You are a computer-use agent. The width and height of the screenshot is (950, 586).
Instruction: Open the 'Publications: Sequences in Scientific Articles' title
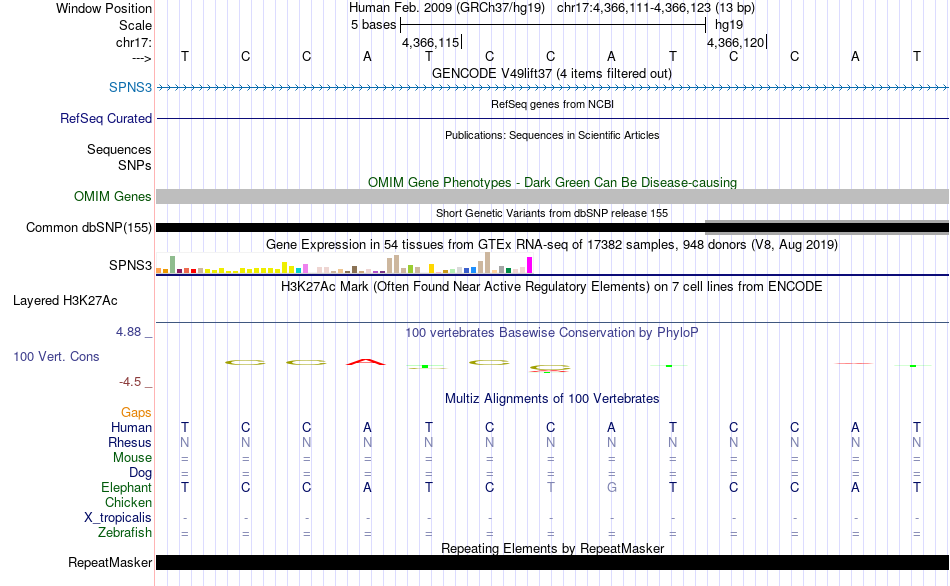552,135
